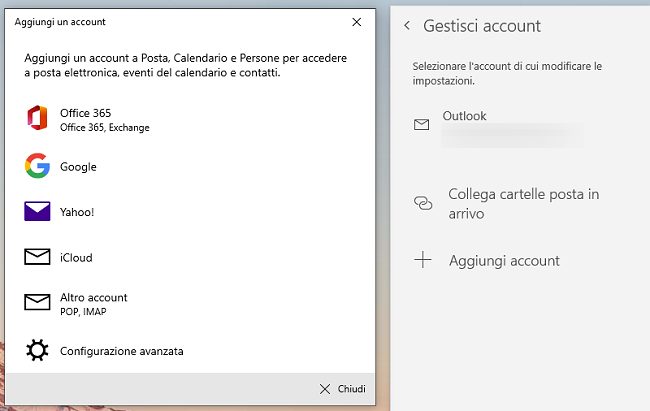Click the Office 365, Exchange subtitle
Image resolution: width=650 pixels, height=411 pixels.
104,127
